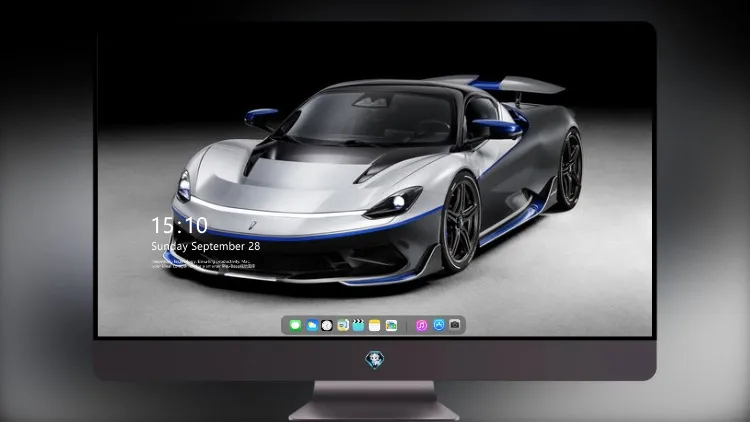Open the yellow Notes app in dock

click(375, 325)
